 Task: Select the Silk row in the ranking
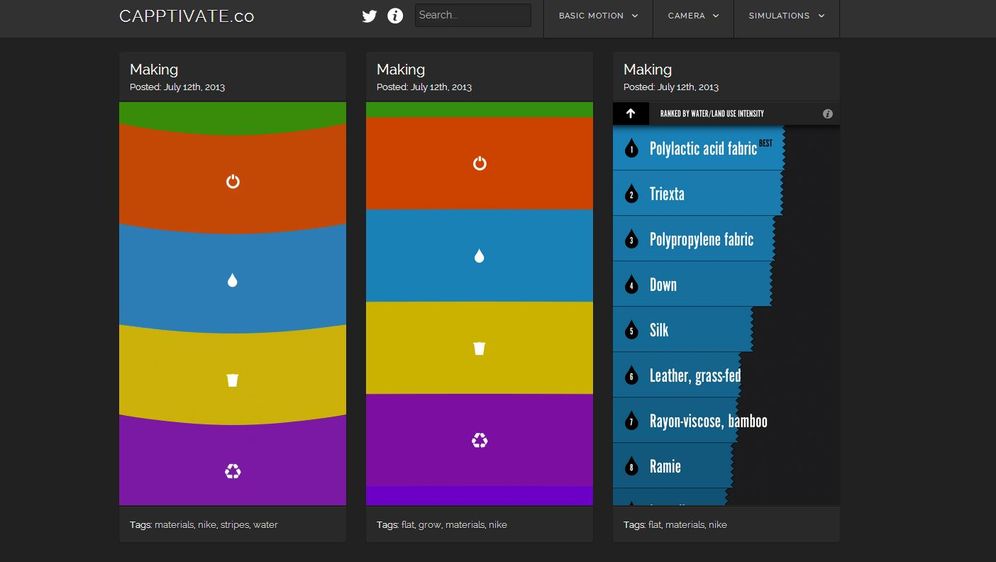pos(659,330)
